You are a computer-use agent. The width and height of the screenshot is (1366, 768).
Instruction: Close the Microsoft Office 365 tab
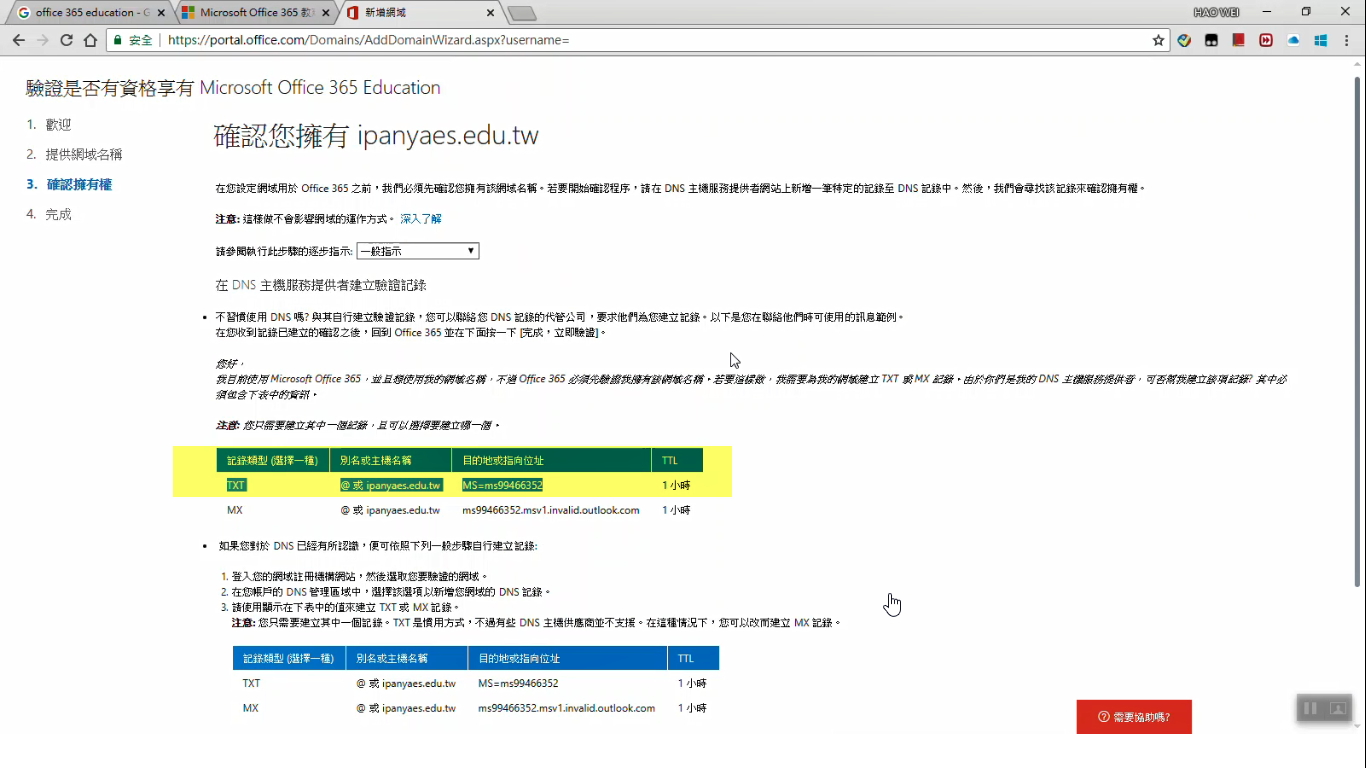[x=326, y=13]
